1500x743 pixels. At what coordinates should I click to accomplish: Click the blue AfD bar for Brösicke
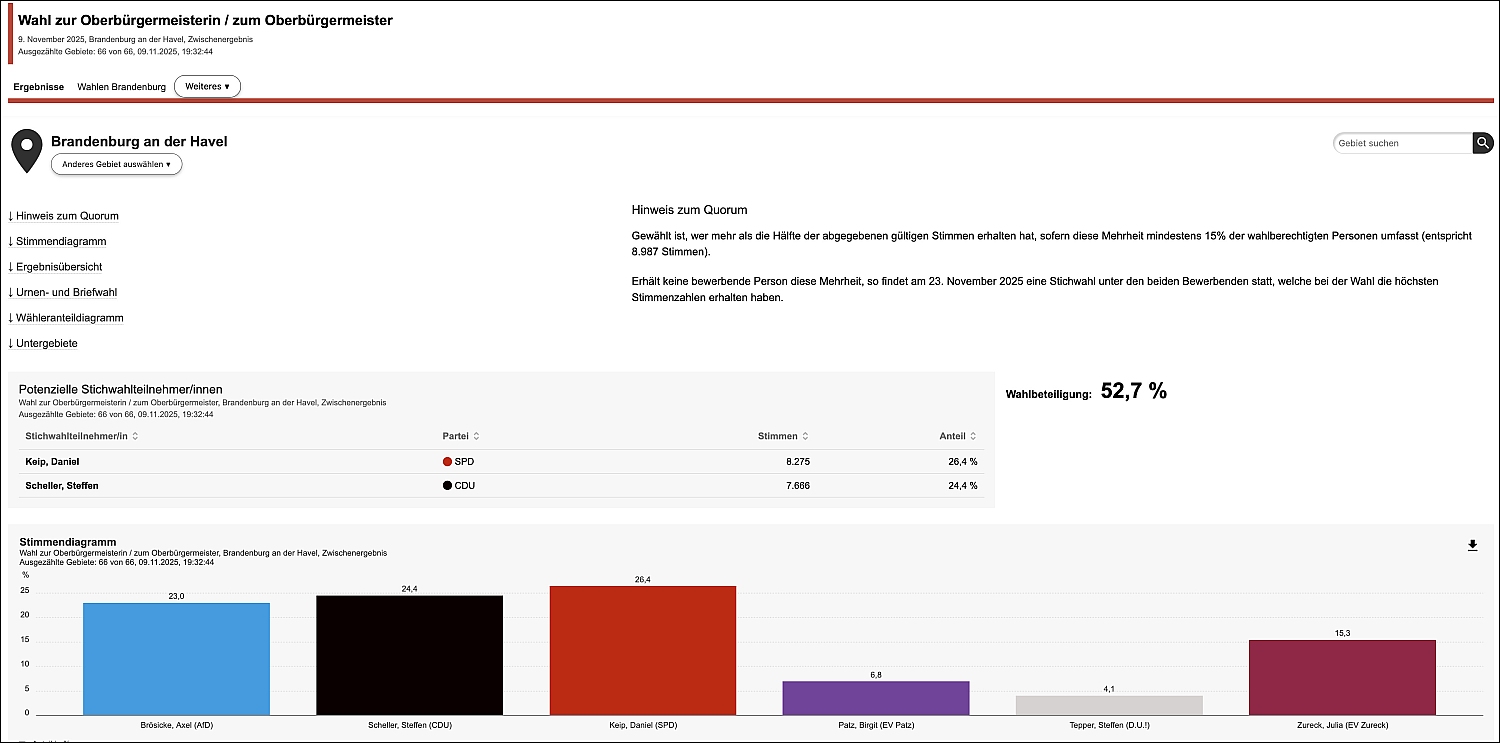(176, 658)
